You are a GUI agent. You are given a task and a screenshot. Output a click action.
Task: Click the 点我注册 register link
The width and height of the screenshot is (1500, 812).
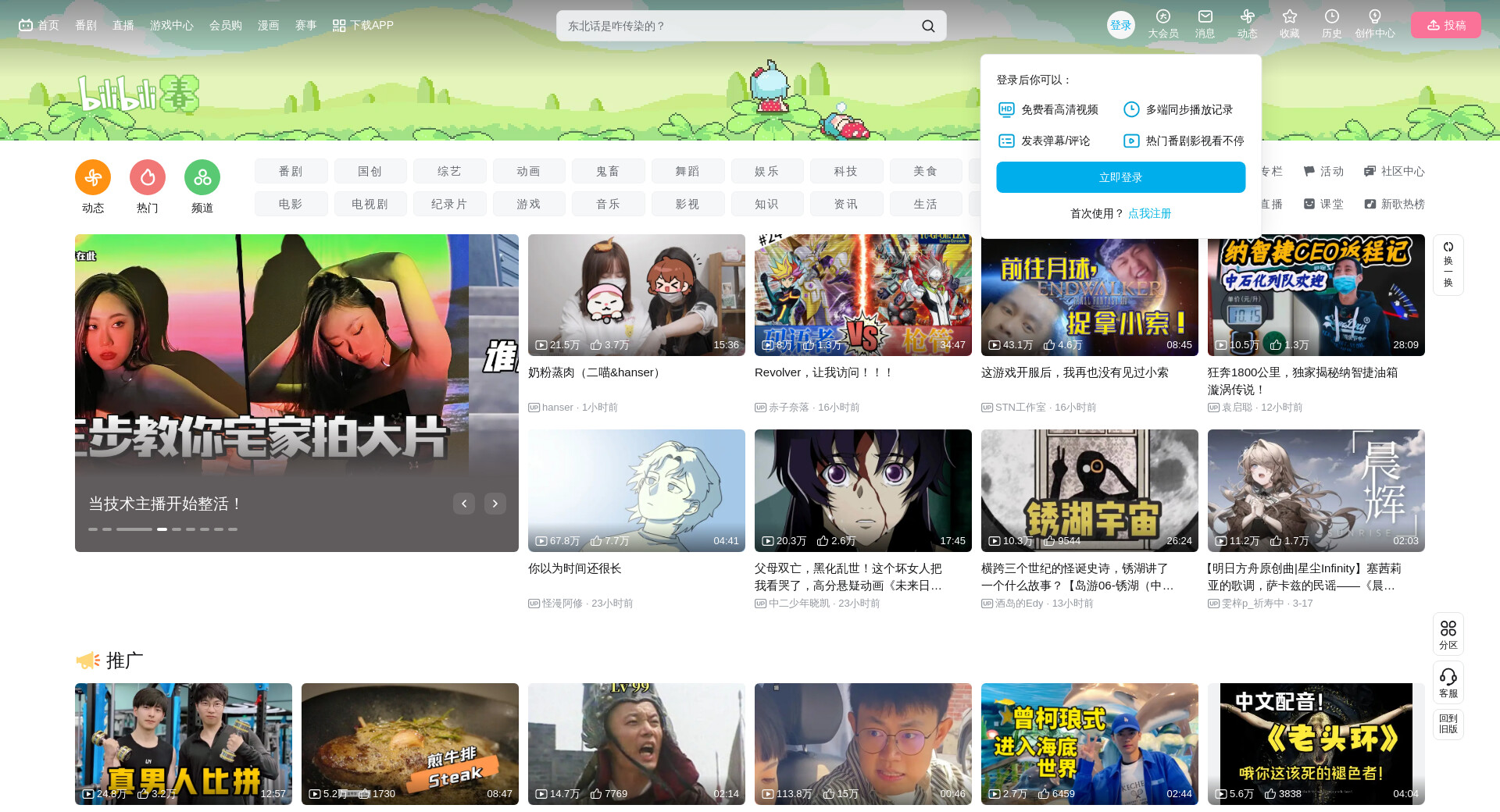tap(1149, 213)
